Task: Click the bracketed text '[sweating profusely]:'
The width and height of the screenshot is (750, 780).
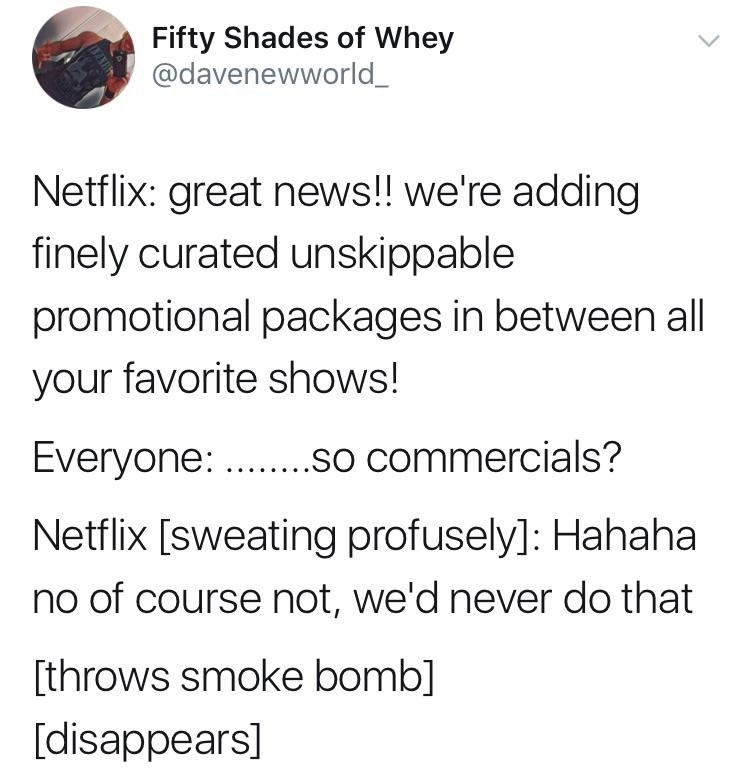Action: point(351,536)
